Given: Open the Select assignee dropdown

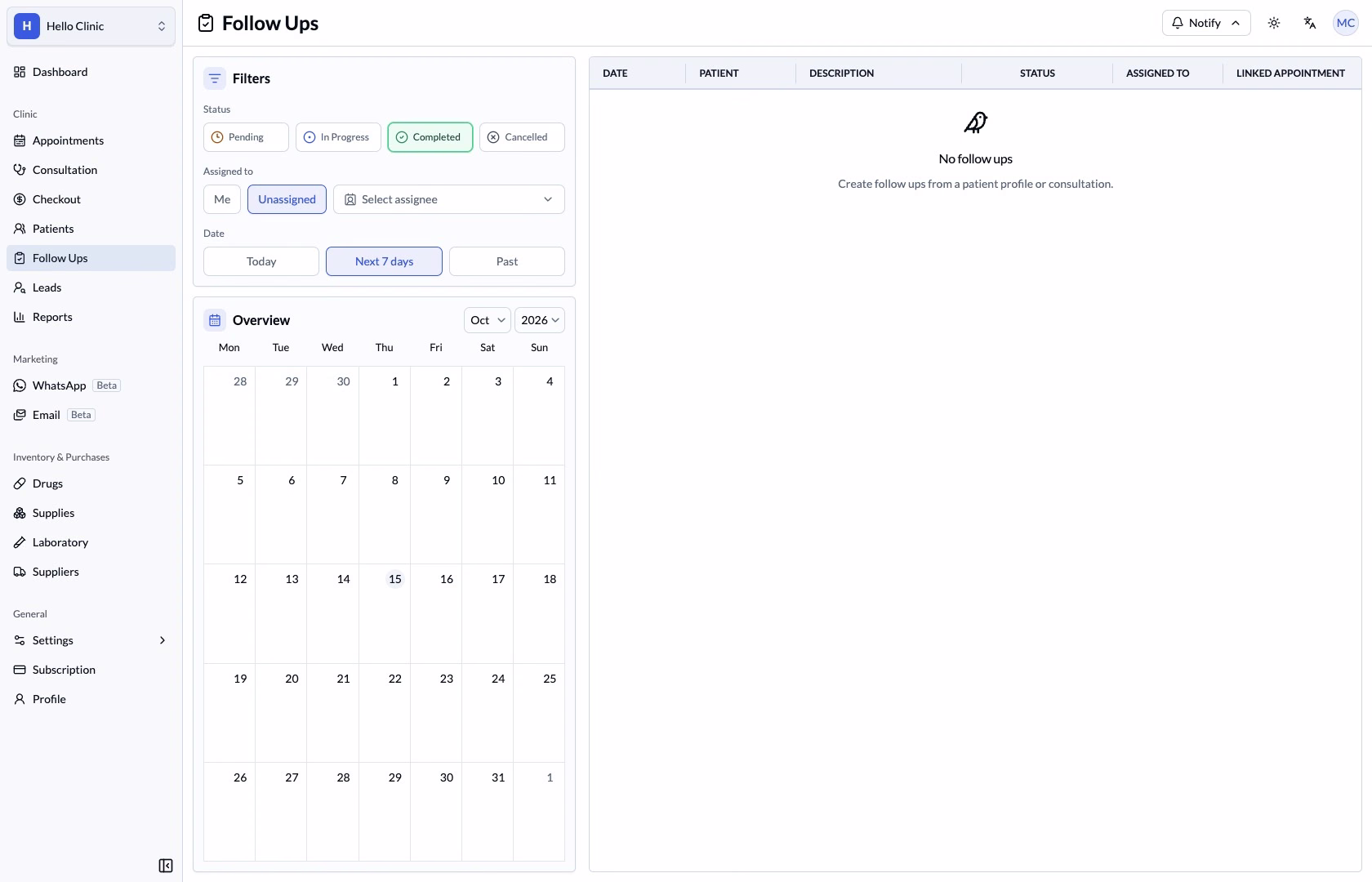Looking at the screenshot, I should 449,199.
